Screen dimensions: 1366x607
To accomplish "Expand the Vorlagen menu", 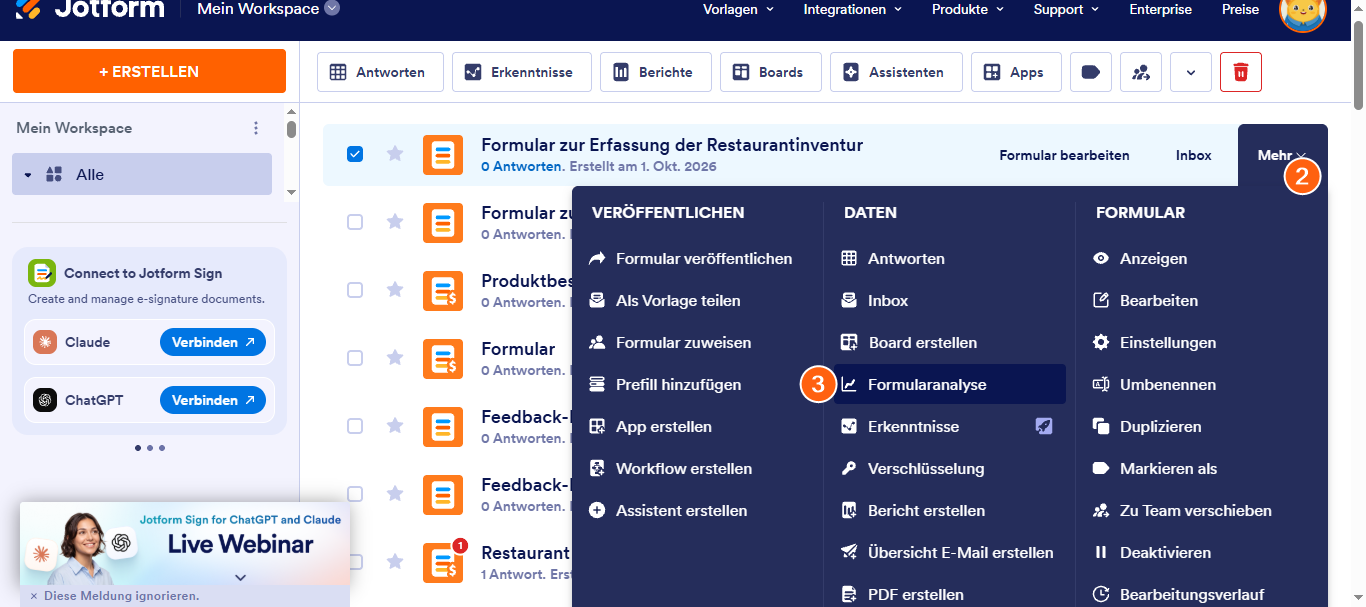I will [x=739, y=9].
